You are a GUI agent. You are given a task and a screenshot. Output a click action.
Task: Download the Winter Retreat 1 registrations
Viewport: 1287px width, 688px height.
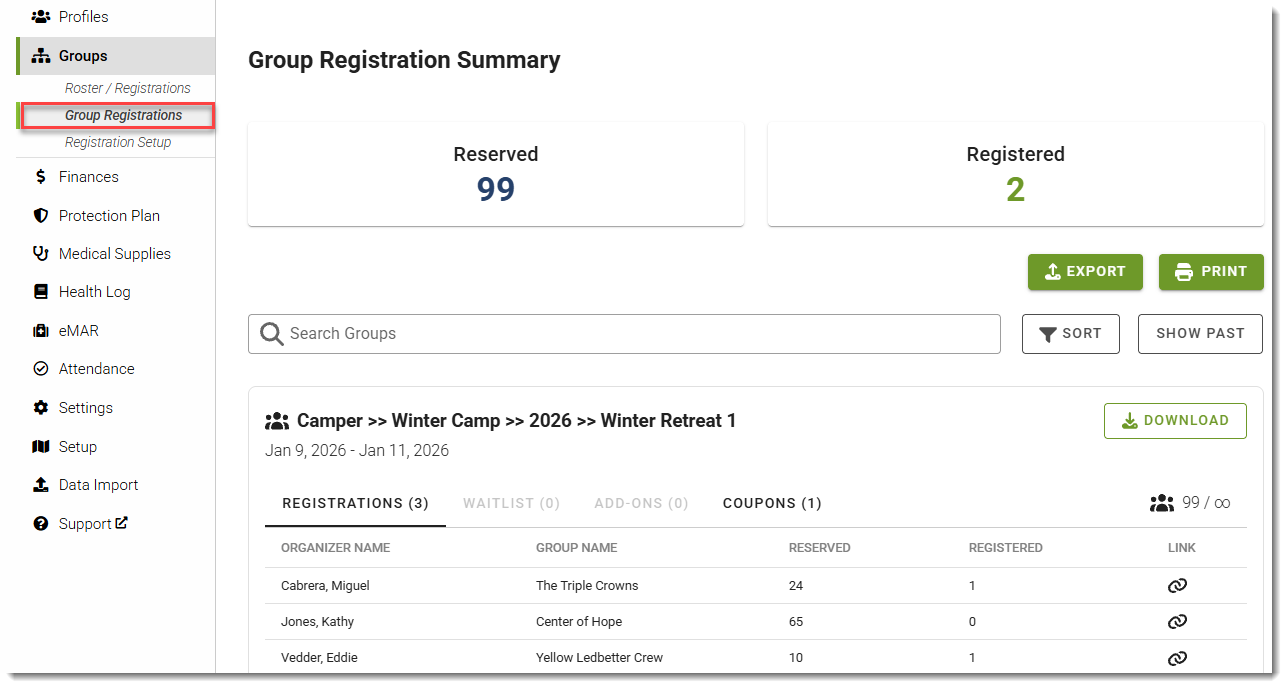(x=1175, y=421)
